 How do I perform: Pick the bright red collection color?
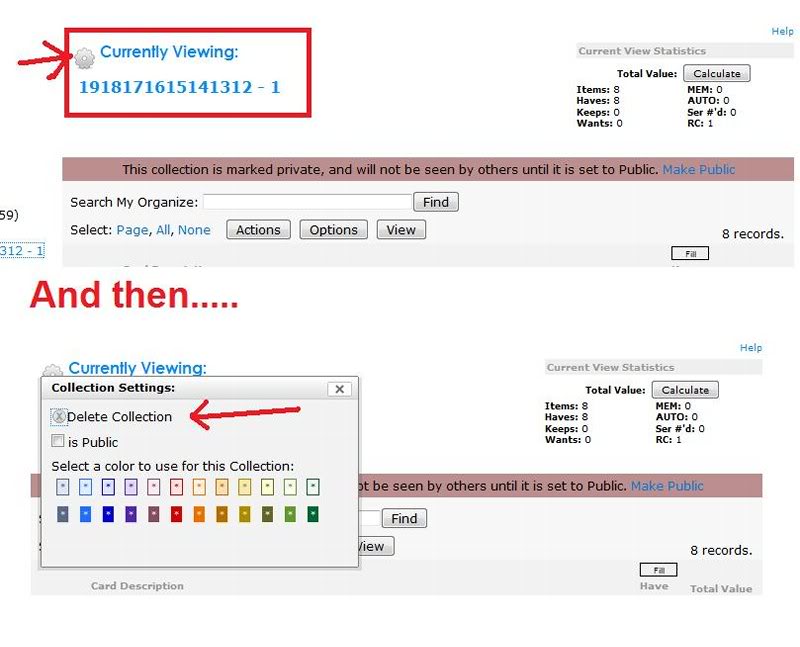pos(176,514)
